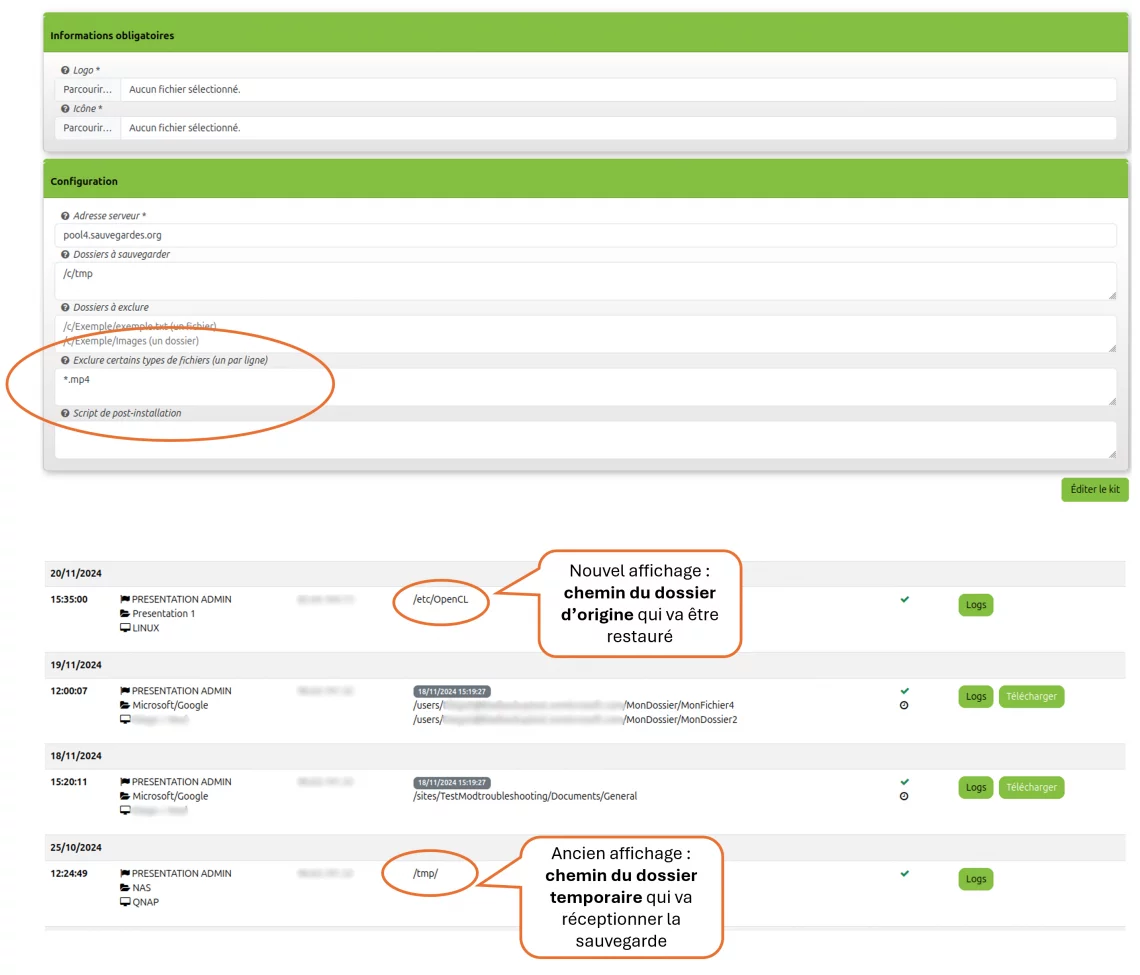Click into the Dossiers à sauvegarder text area

(x=585, y=280)
